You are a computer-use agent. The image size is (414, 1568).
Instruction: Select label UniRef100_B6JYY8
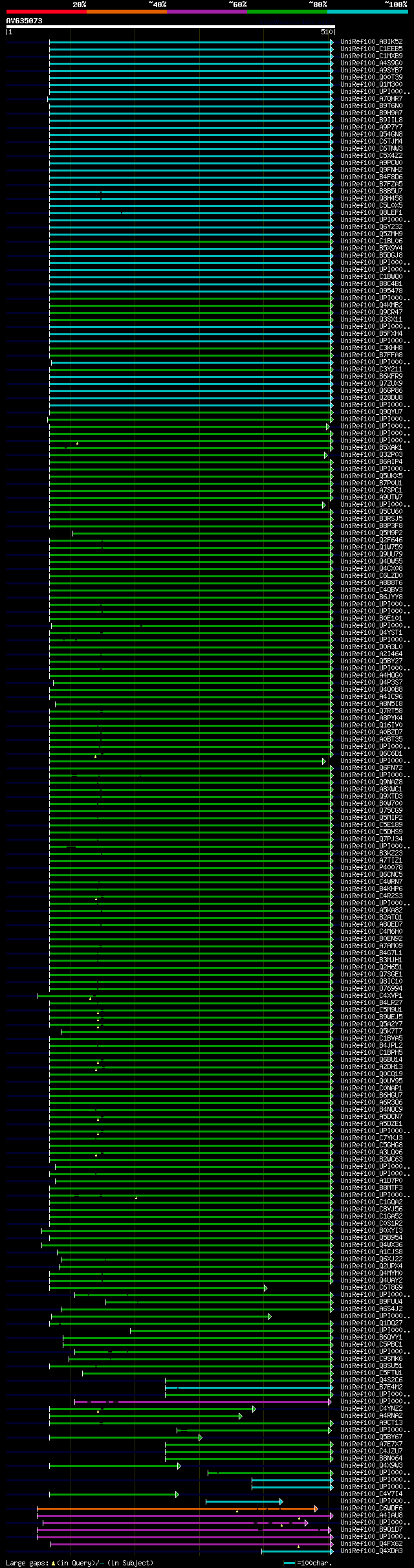pyautogui.click(x=371, y=597)
